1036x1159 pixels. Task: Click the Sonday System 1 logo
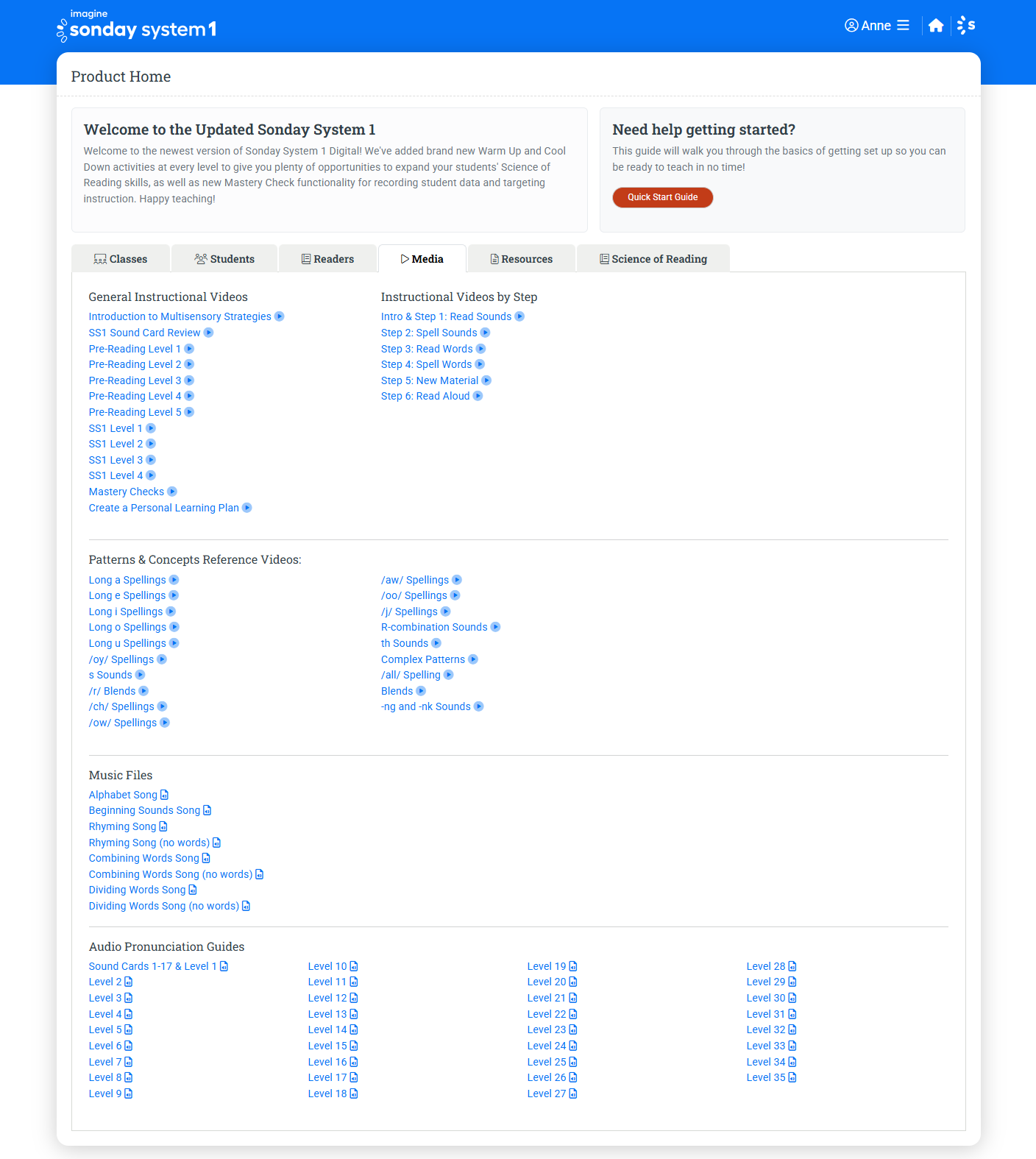[137, 26]
